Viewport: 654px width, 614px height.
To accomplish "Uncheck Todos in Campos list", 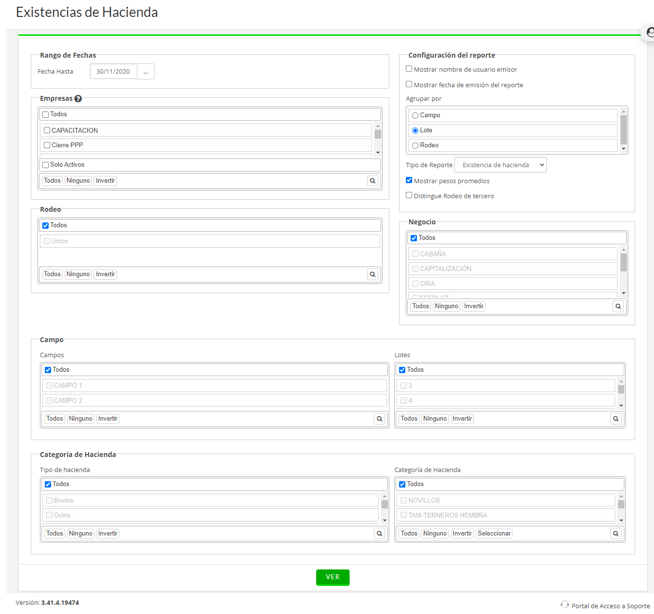I will pyautogui.click(x=48, y=370).
